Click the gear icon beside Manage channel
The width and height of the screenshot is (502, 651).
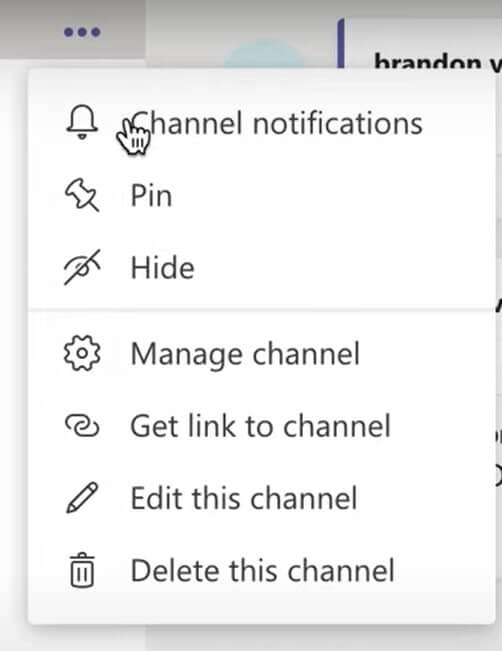coord(82,353)
